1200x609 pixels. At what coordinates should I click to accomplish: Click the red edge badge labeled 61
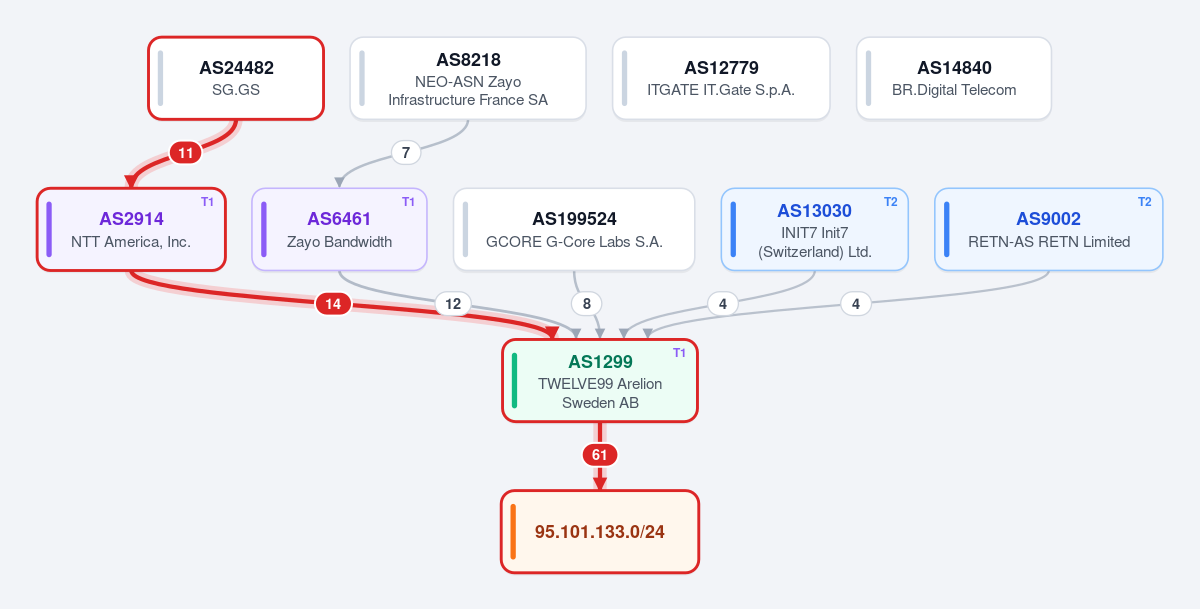click(x=600, y=455)
